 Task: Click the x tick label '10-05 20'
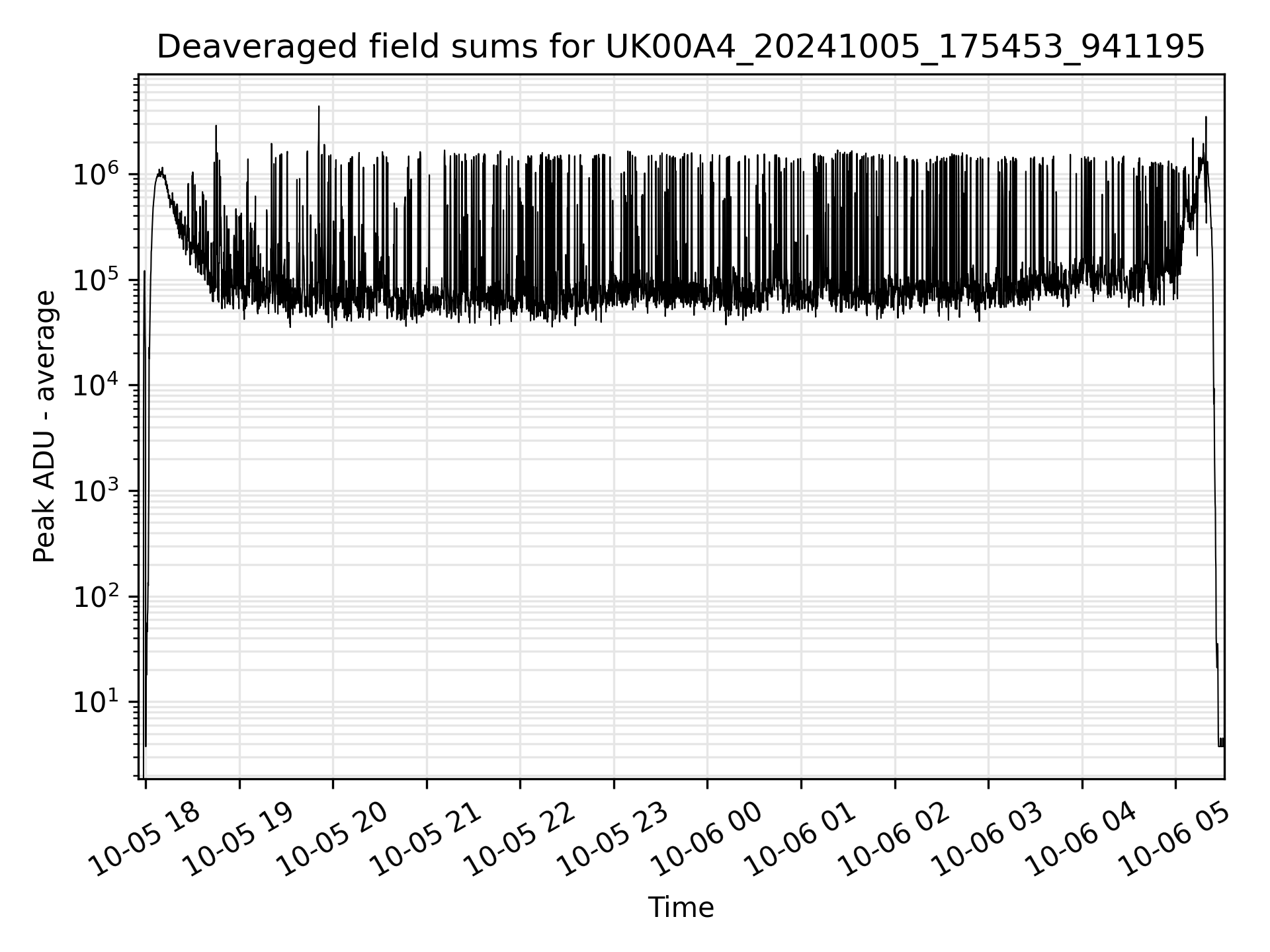[x=333, y=839]
